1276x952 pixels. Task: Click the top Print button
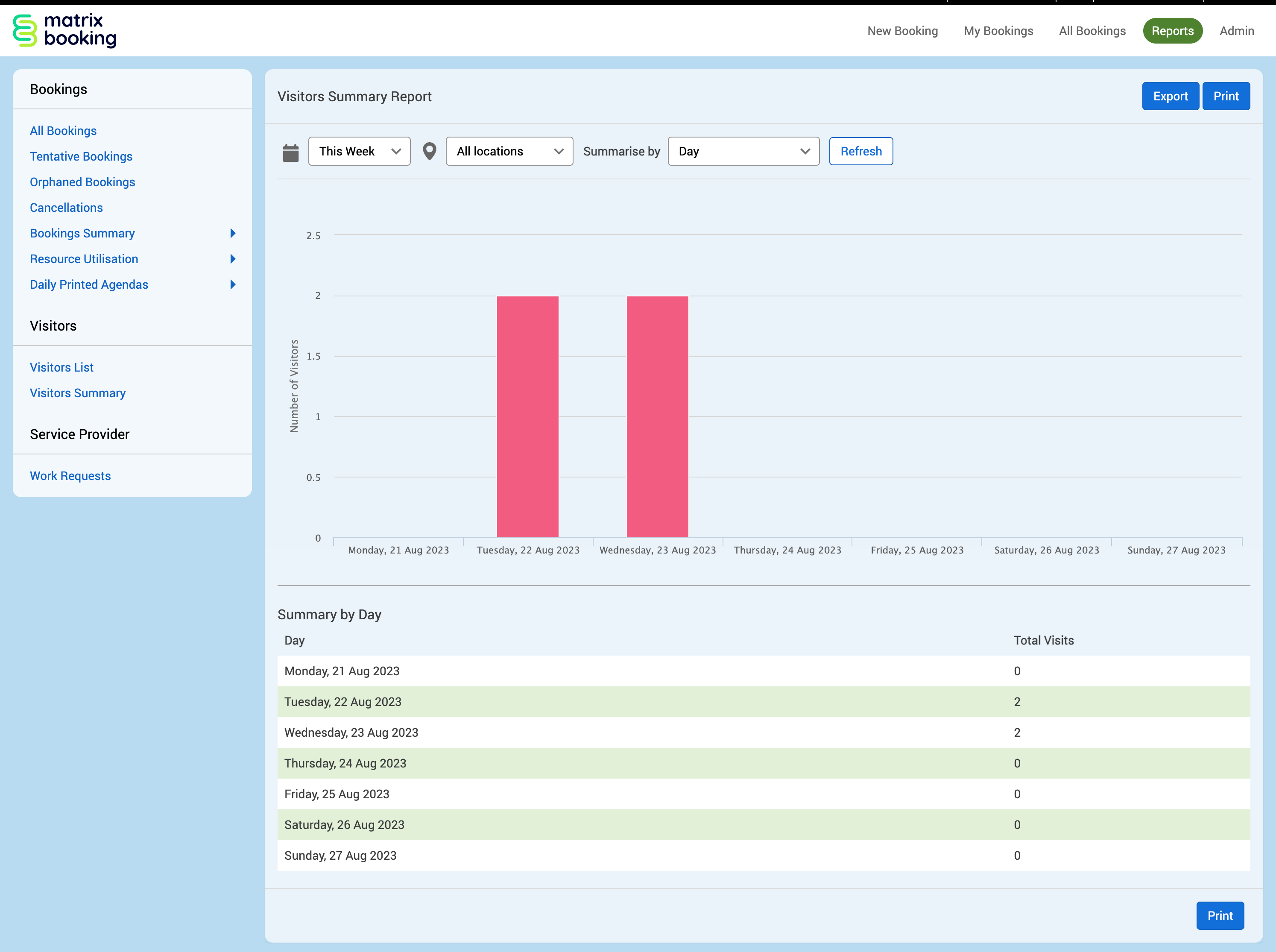(1225, 96)
